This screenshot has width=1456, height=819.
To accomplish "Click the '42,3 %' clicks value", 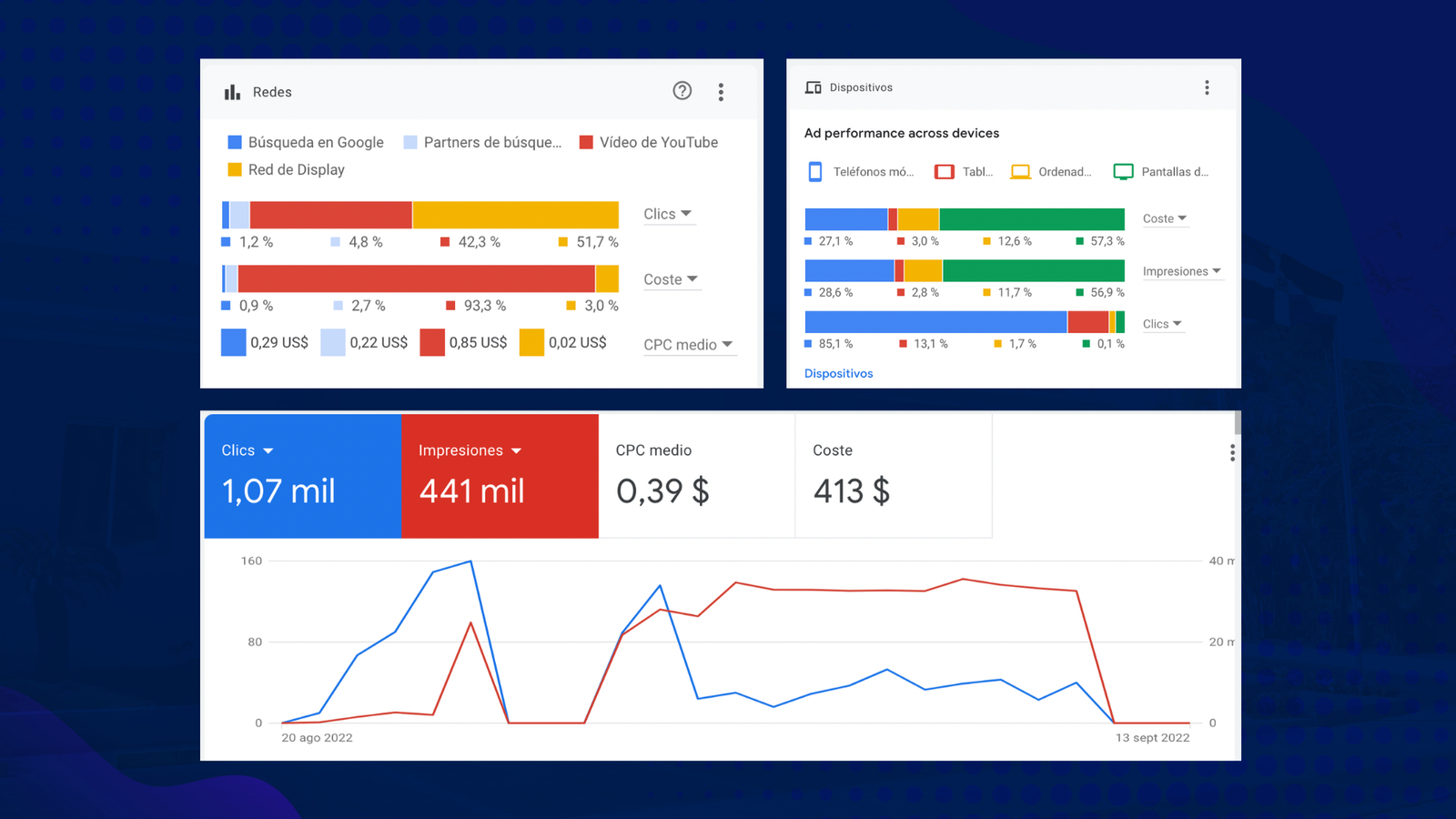I will point(479,242).
